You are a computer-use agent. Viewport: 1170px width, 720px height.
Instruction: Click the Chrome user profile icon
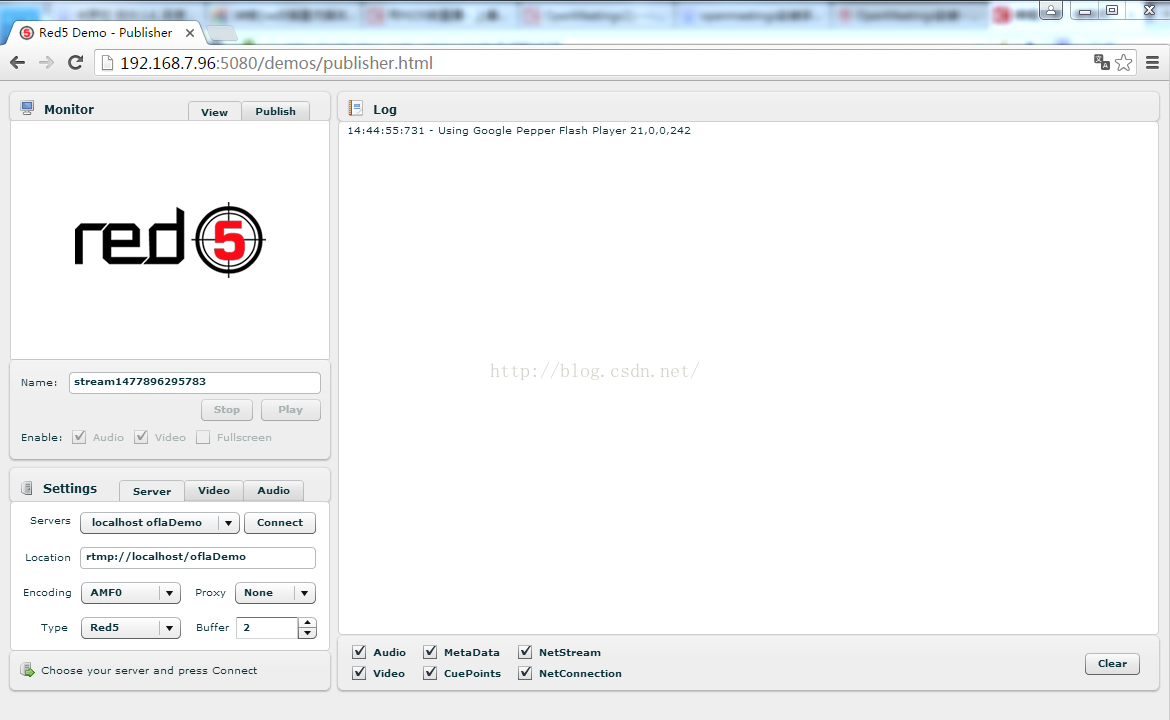1051,10
